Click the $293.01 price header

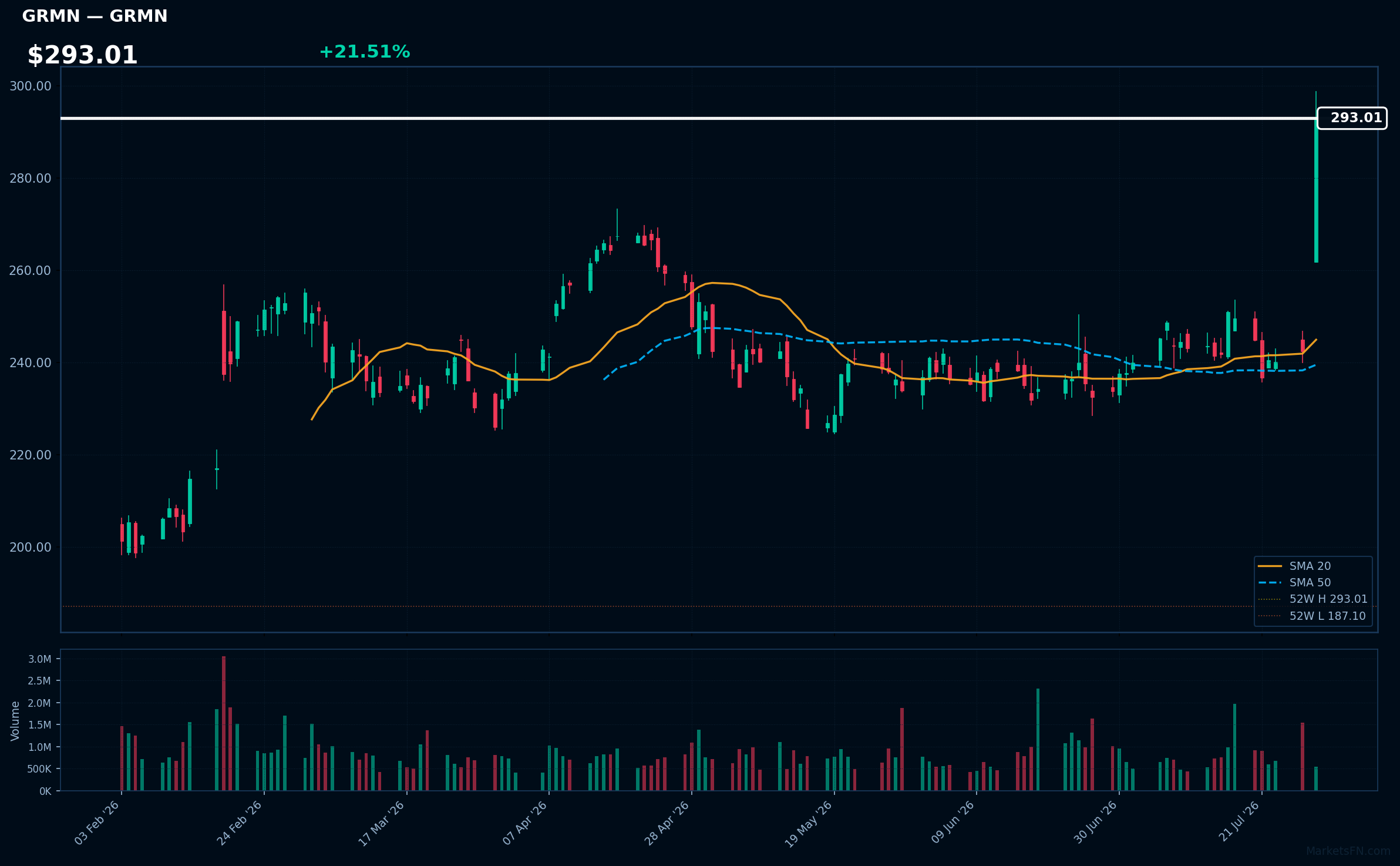click(x=82, y=55)
